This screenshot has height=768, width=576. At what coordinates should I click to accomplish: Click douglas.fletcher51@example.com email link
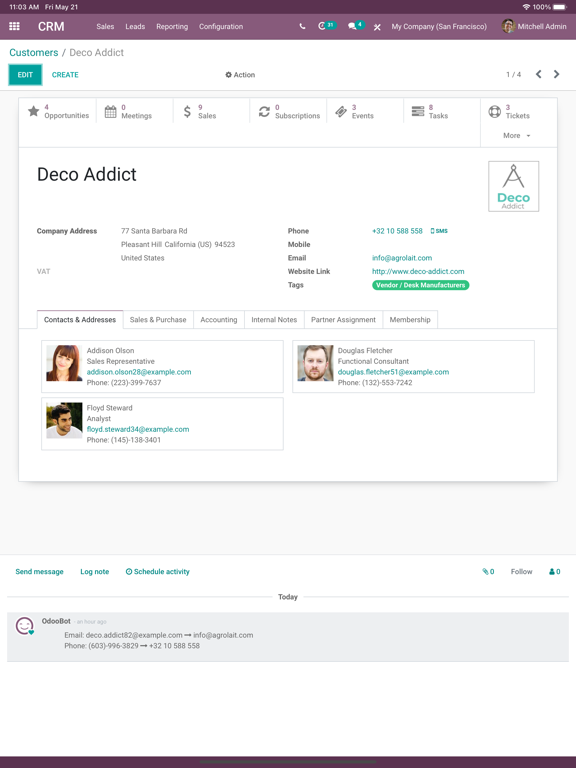pyautogui.click(x=393, y=372)
